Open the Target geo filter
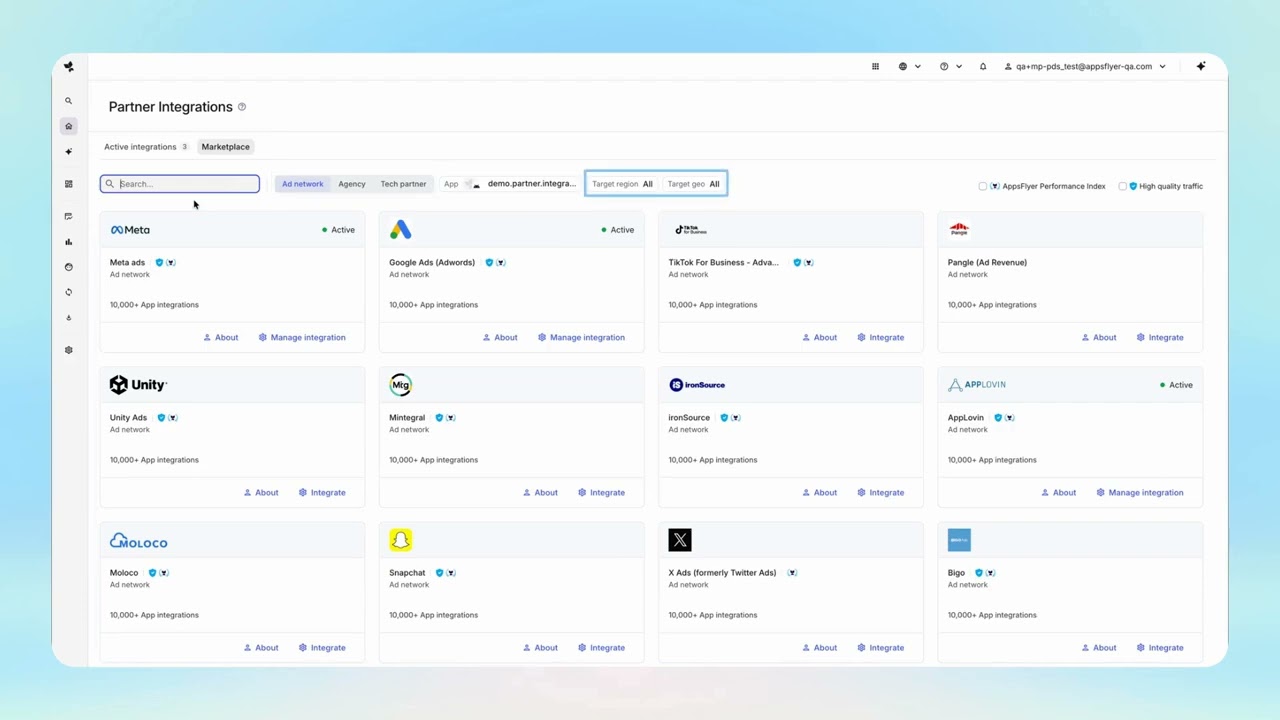The width and height of the screenshot is (1280, 720). pyautogui.click(x=693, y=184)
